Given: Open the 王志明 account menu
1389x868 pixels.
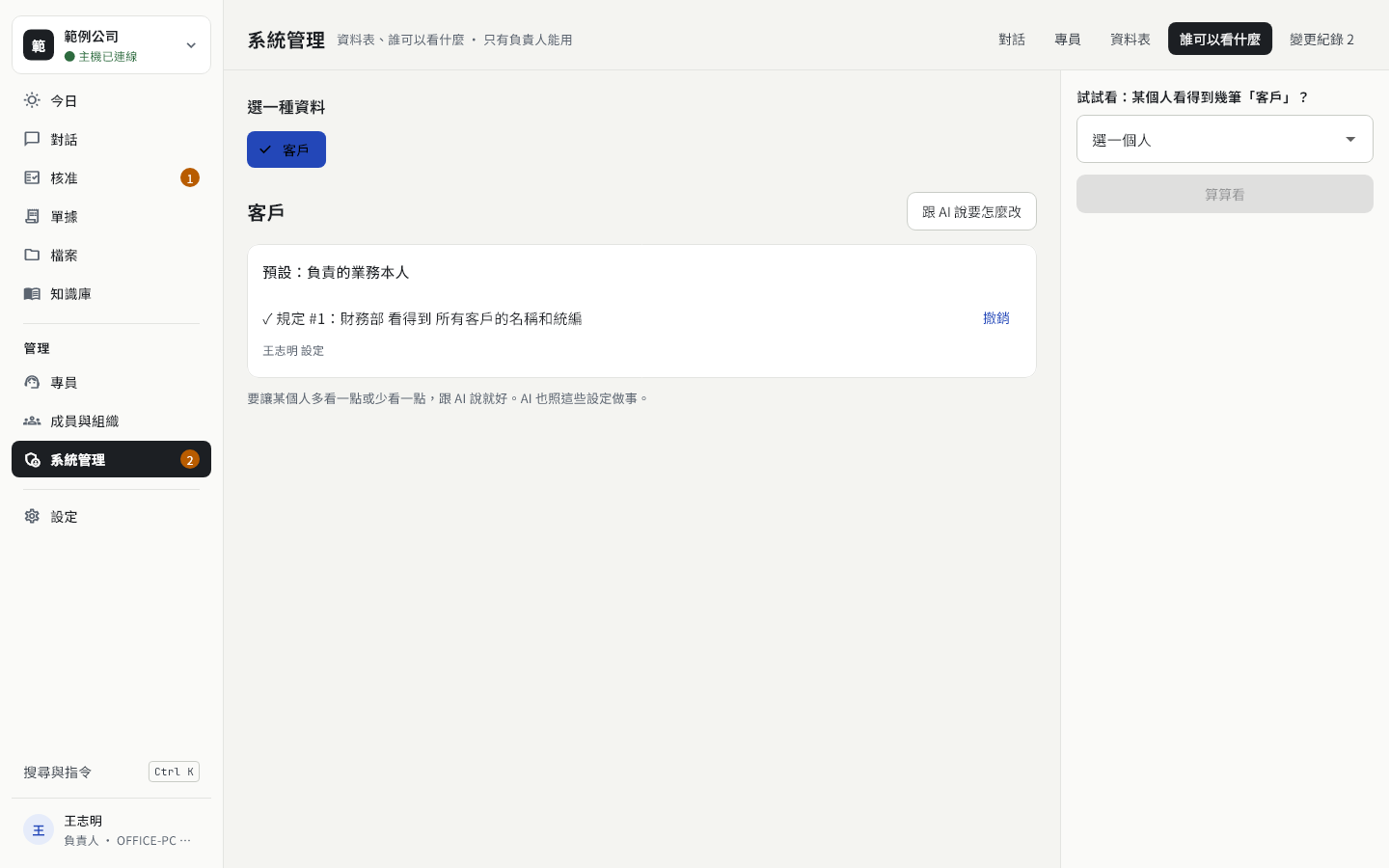Looking at the screenshot, I should [x=111, y=829].
